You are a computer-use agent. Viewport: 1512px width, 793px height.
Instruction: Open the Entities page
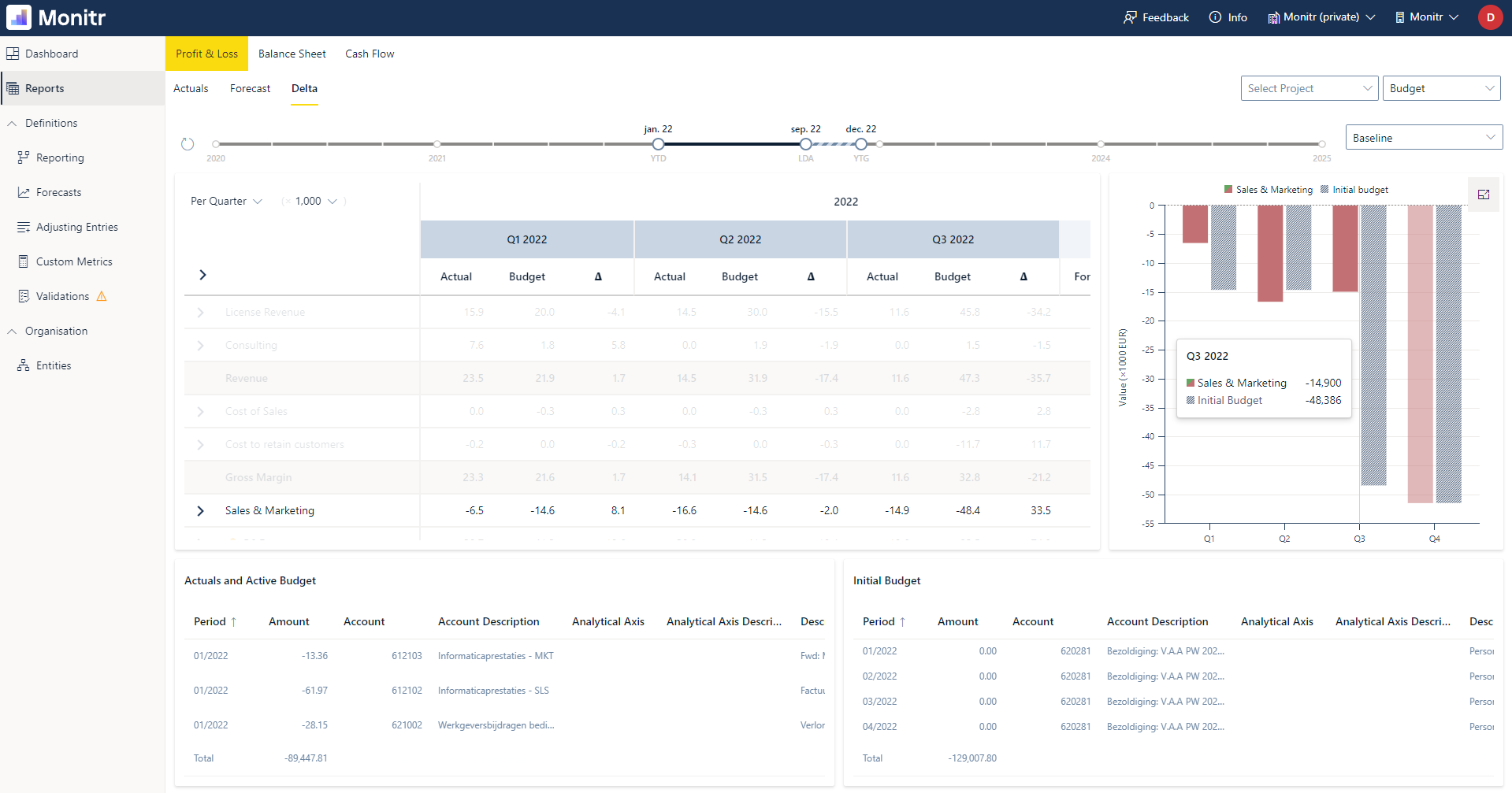click(54, 365)
